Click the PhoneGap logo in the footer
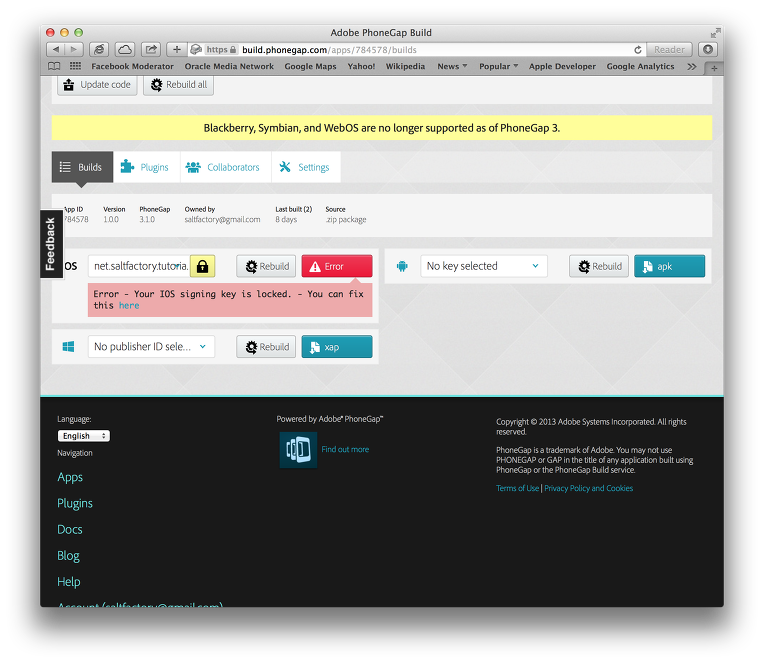764x663 pixels. [x=298, y=450]
